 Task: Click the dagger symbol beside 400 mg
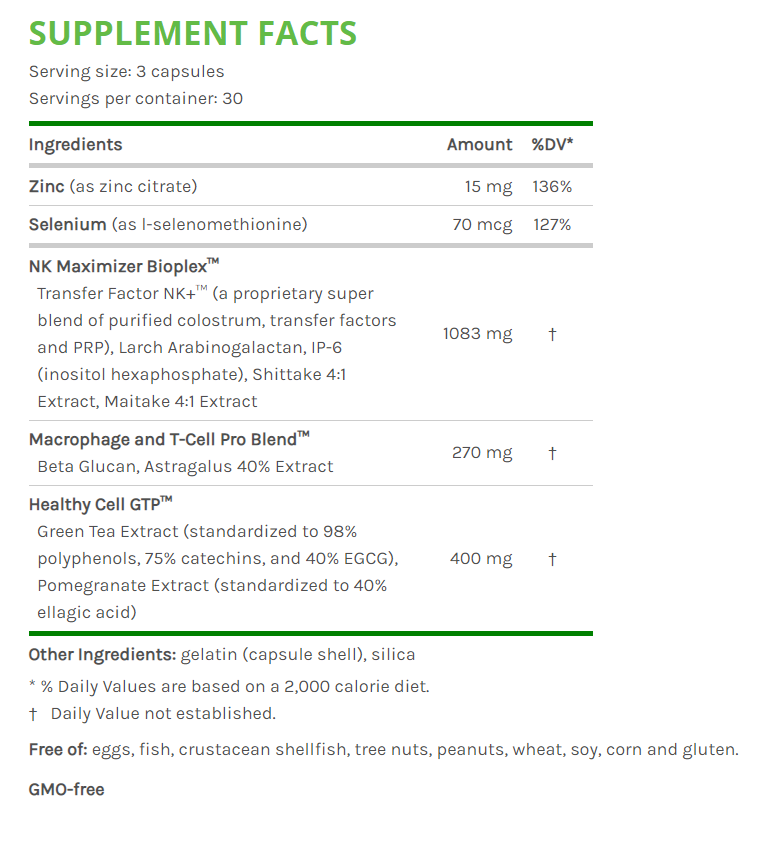(x=552, y=559)
